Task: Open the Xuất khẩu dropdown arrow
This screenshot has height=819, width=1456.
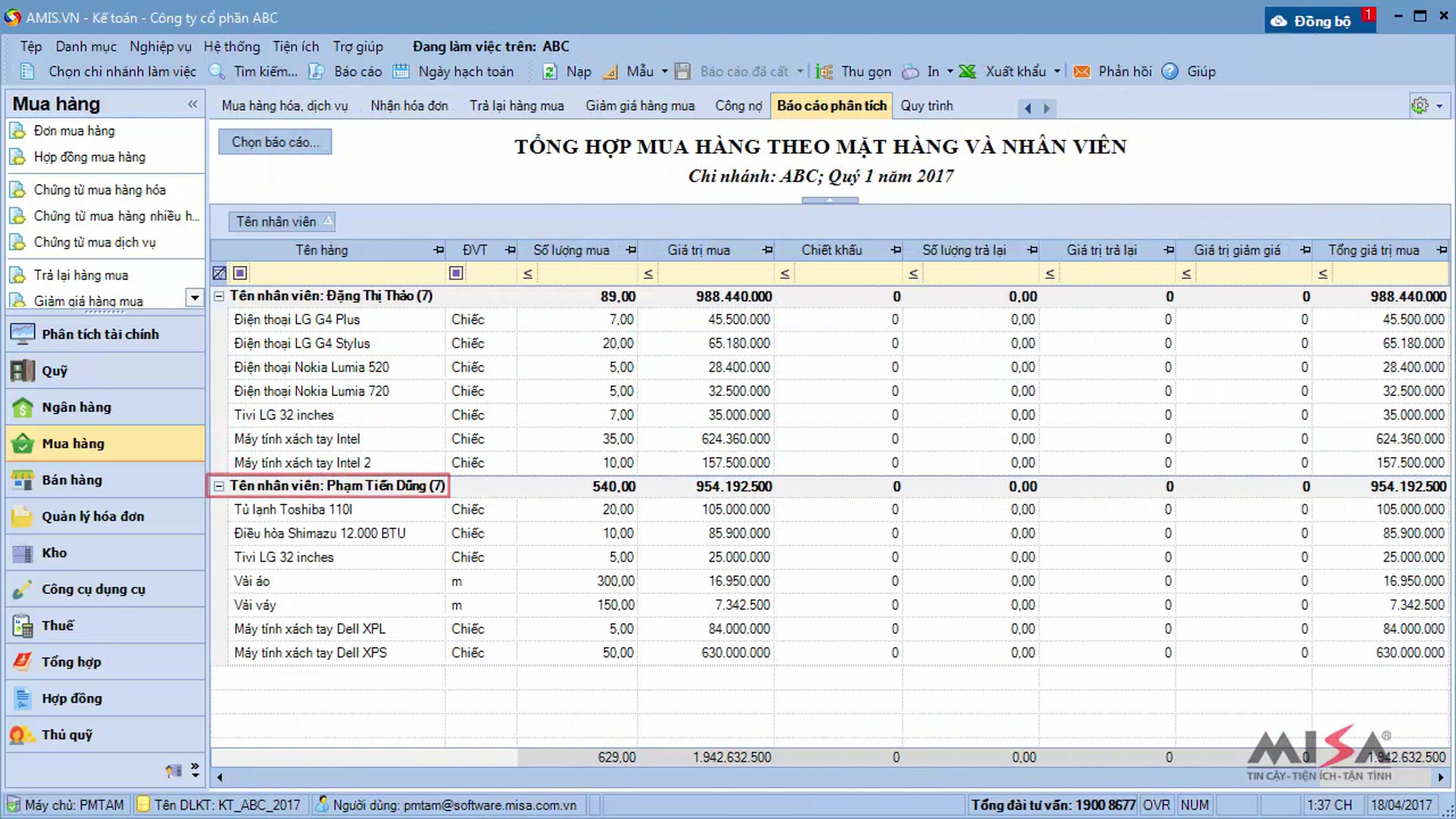Action: [x=1057, y=72]
